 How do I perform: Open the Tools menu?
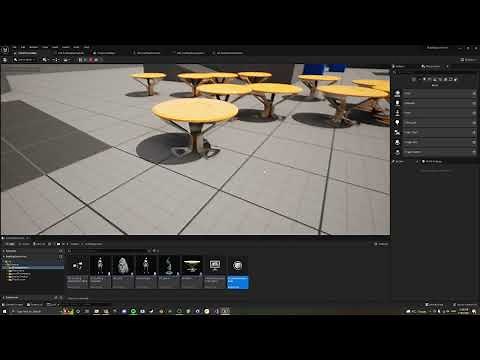(45, 47)
